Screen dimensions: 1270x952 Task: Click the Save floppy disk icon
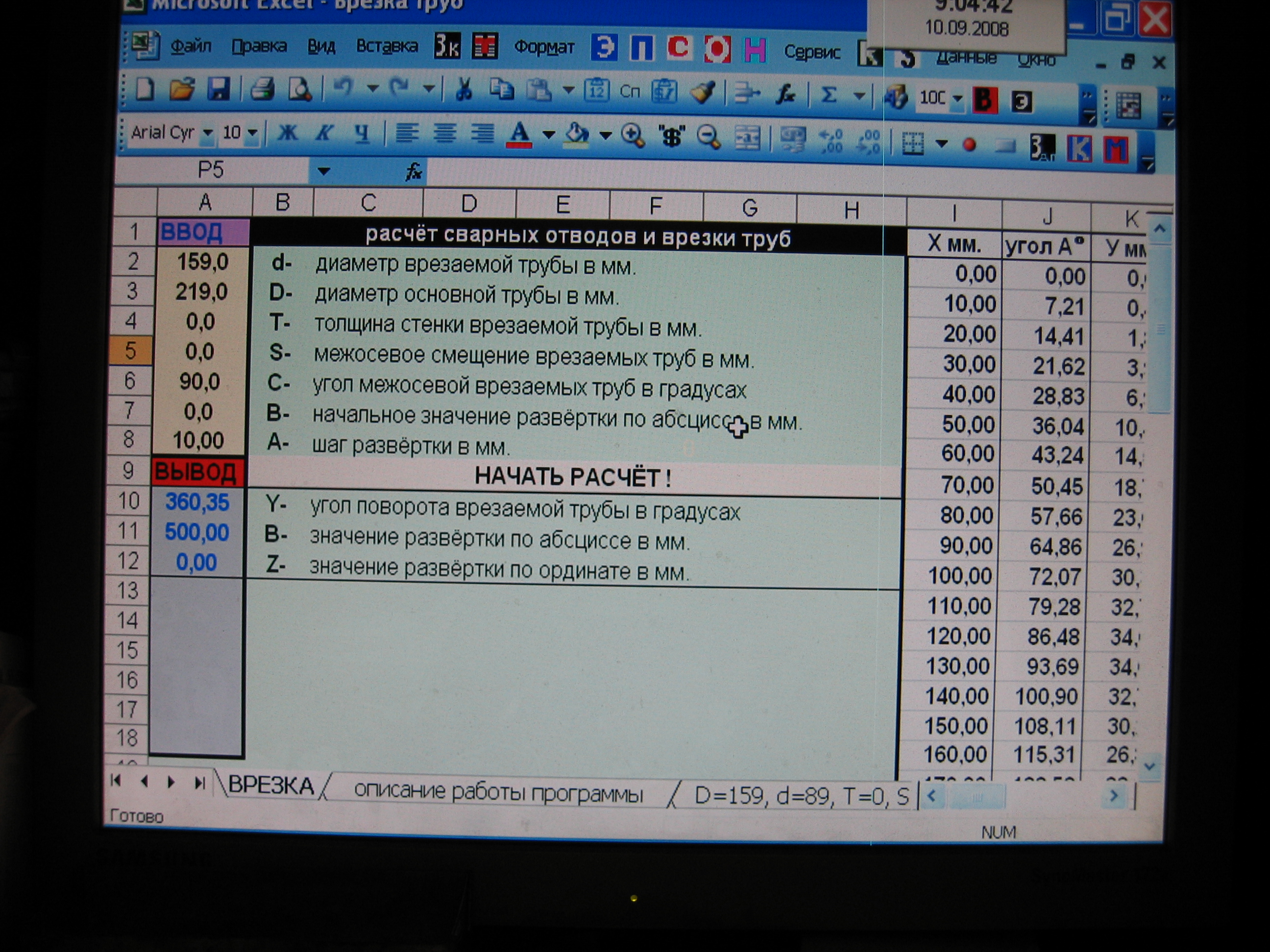pyautogui.click(x=219, y=89)
